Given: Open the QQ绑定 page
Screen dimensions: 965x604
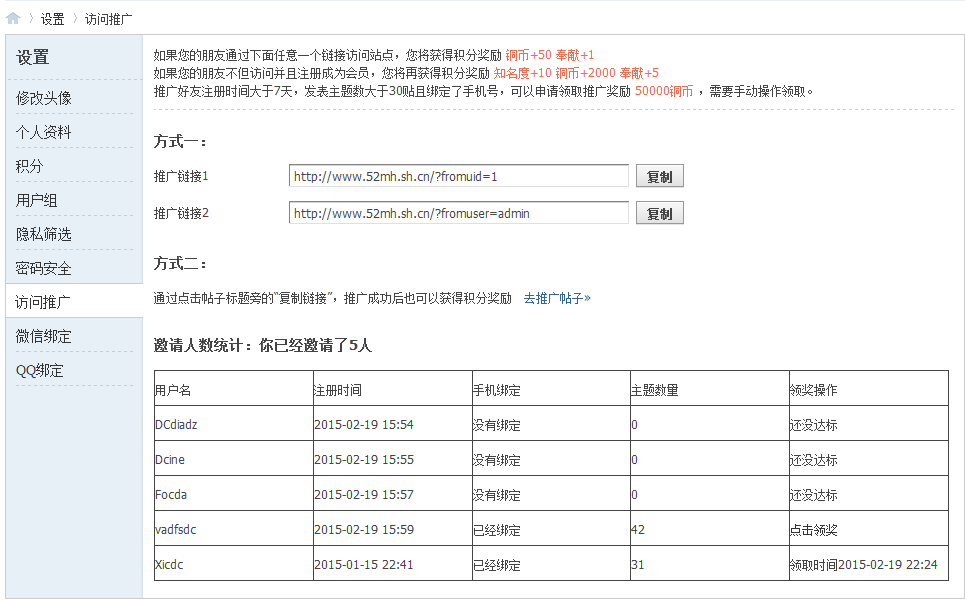Looking at the screenshot, I should point(33,369).
